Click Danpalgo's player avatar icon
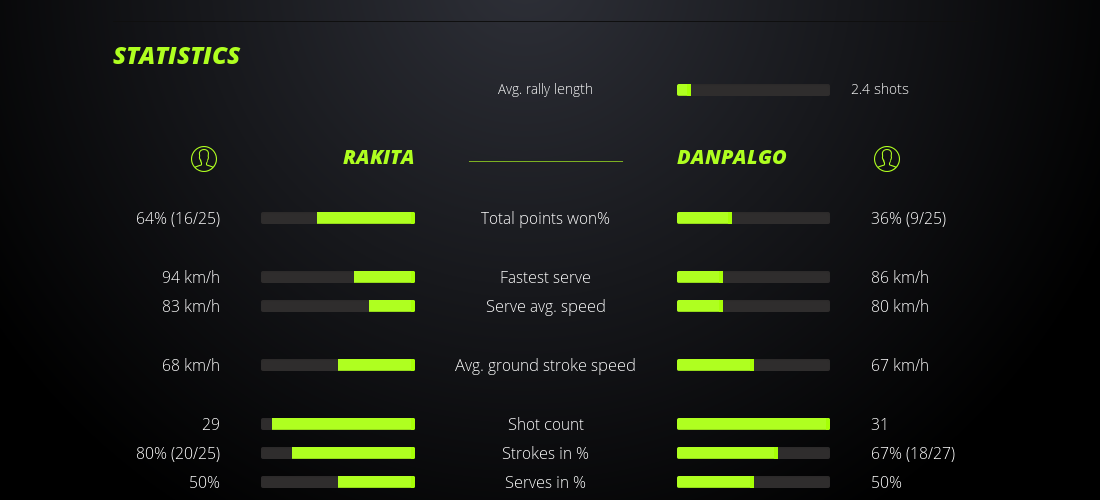 click(887, 158)
